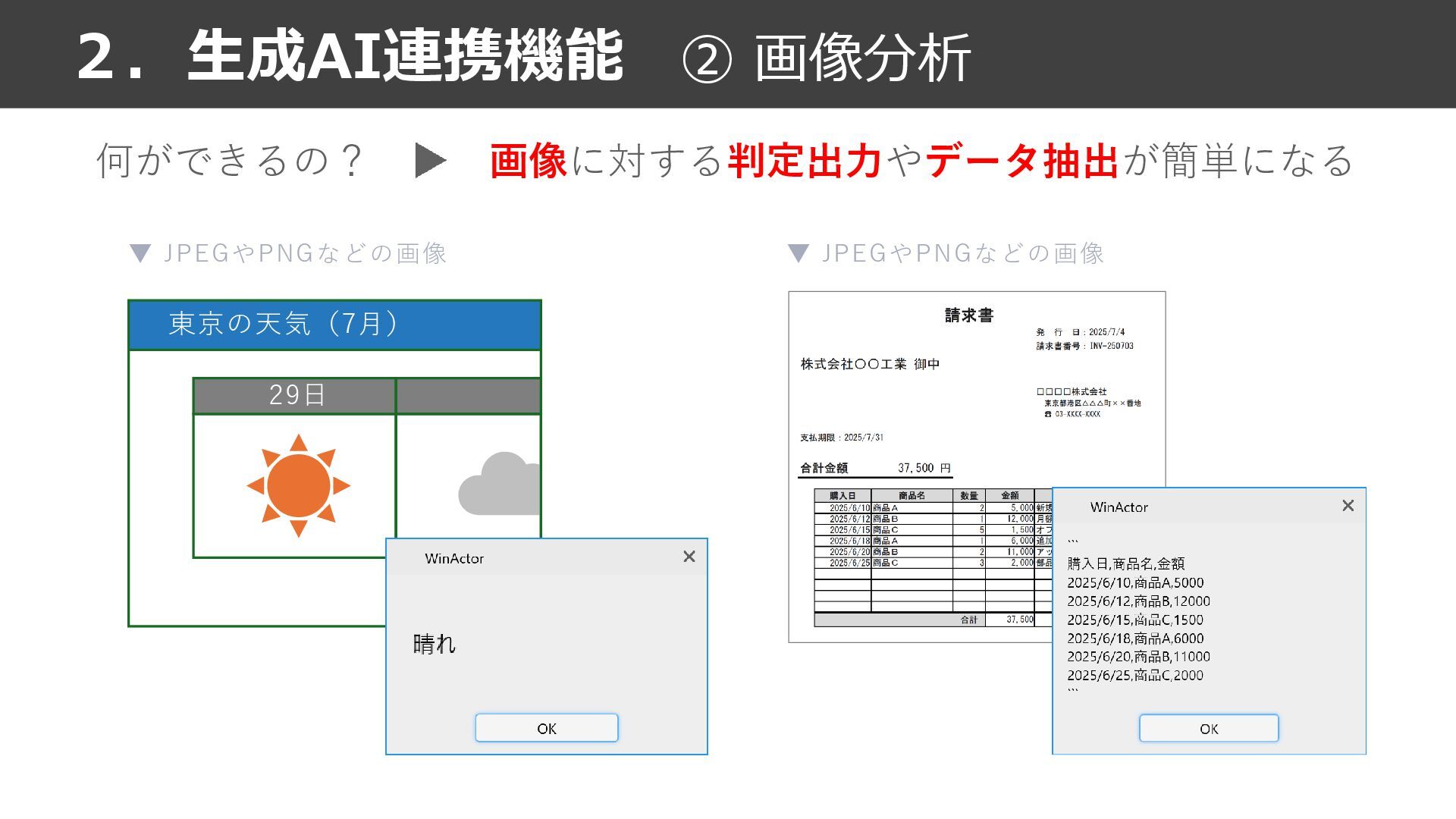Click the ▼ marker above the weather image
Viewport: 1456px width, 819px height.
click(140, 253)
